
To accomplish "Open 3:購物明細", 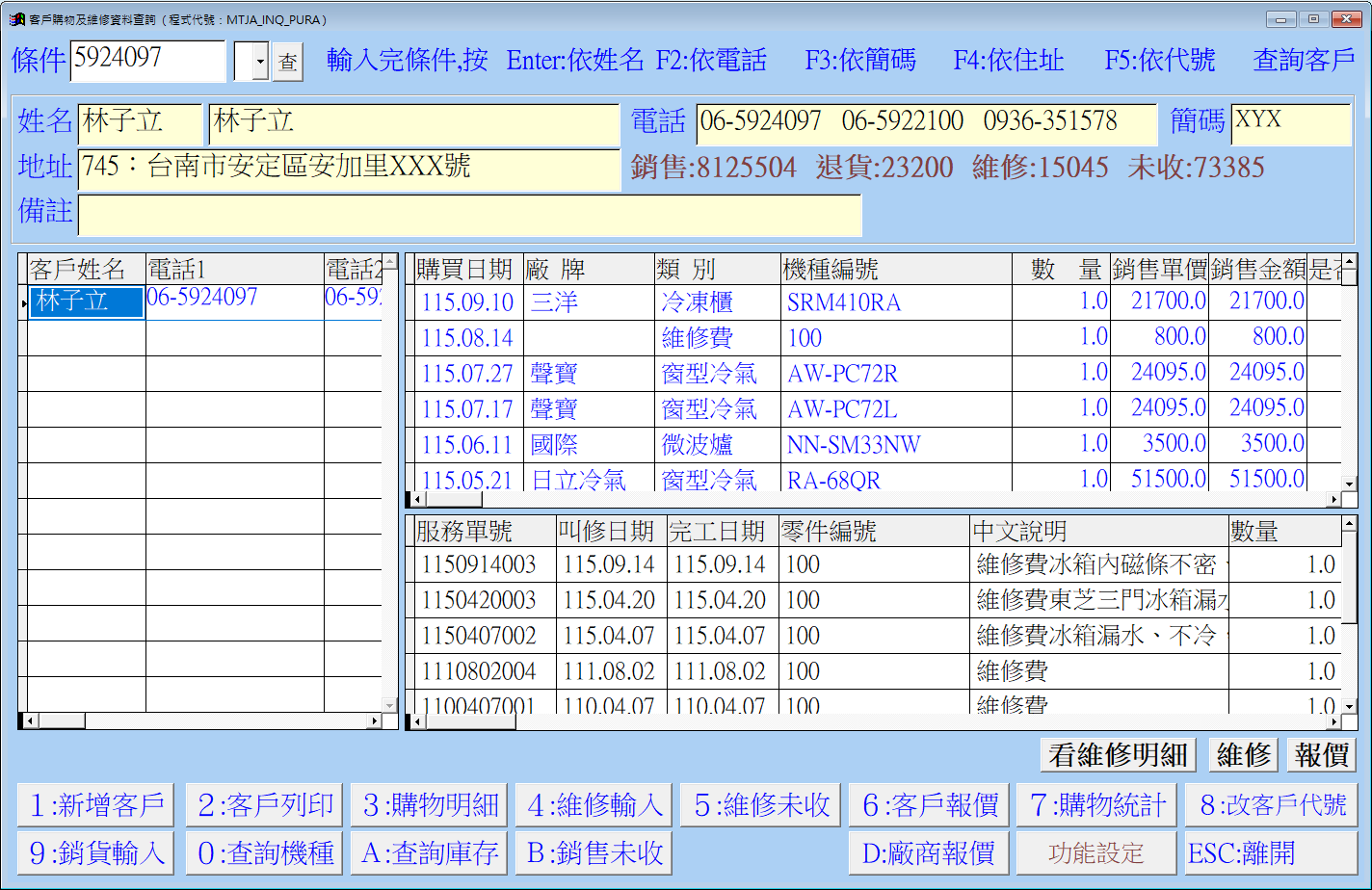I will tap(430, 804).
